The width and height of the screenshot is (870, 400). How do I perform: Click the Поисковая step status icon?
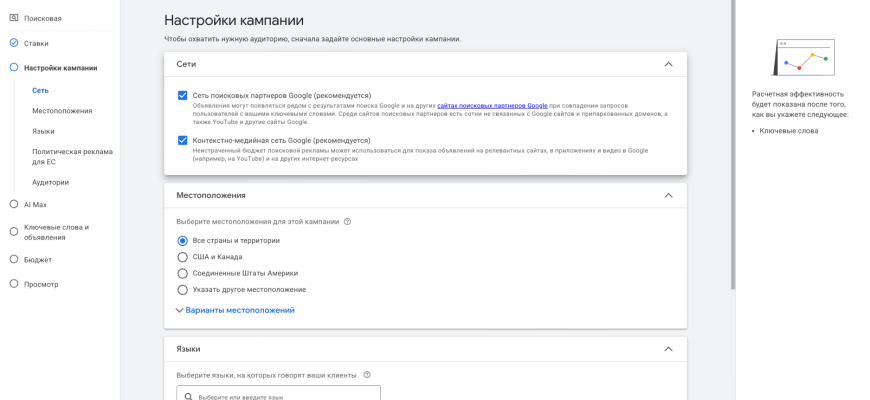(14, 18)
